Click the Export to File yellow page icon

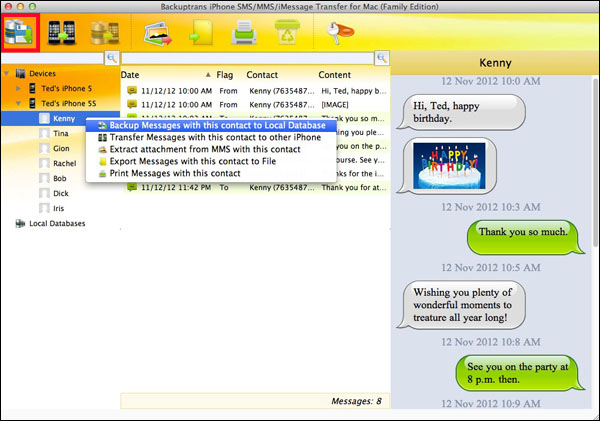[x=201, y=33]
